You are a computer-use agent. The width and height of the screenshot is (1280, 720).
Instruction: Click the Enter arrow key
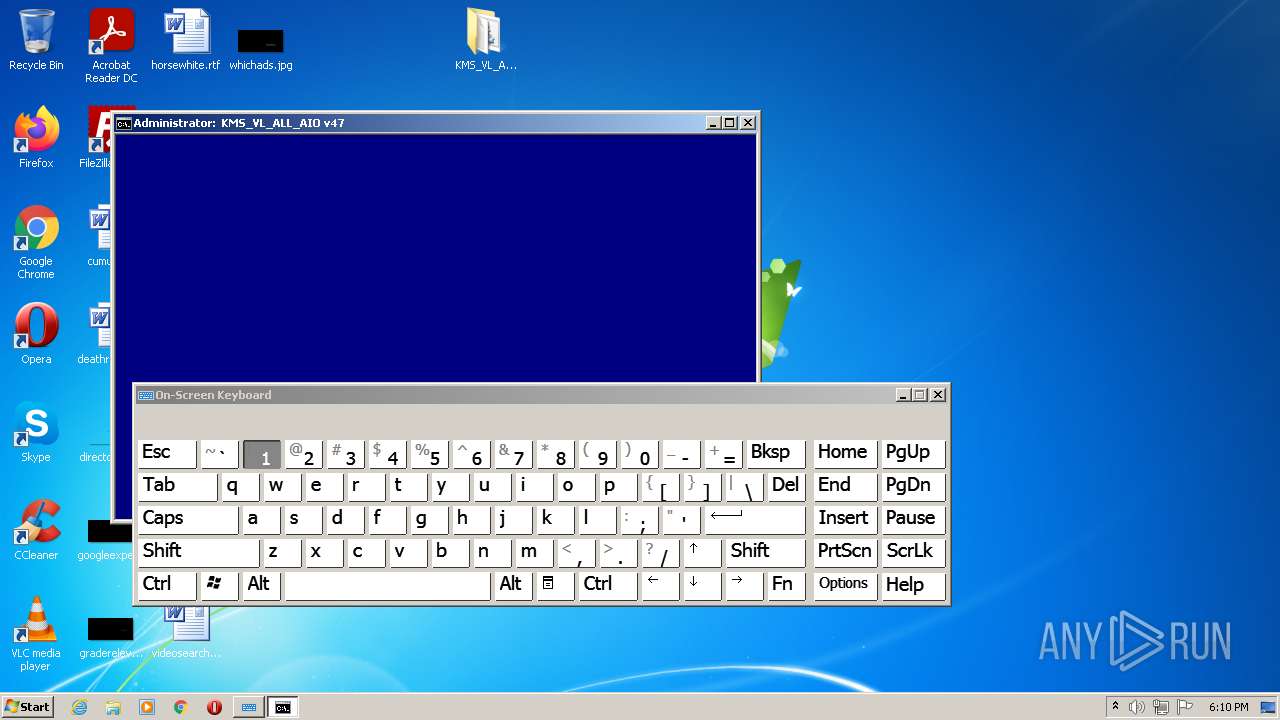pyautogui.click(x=755, y=520)
